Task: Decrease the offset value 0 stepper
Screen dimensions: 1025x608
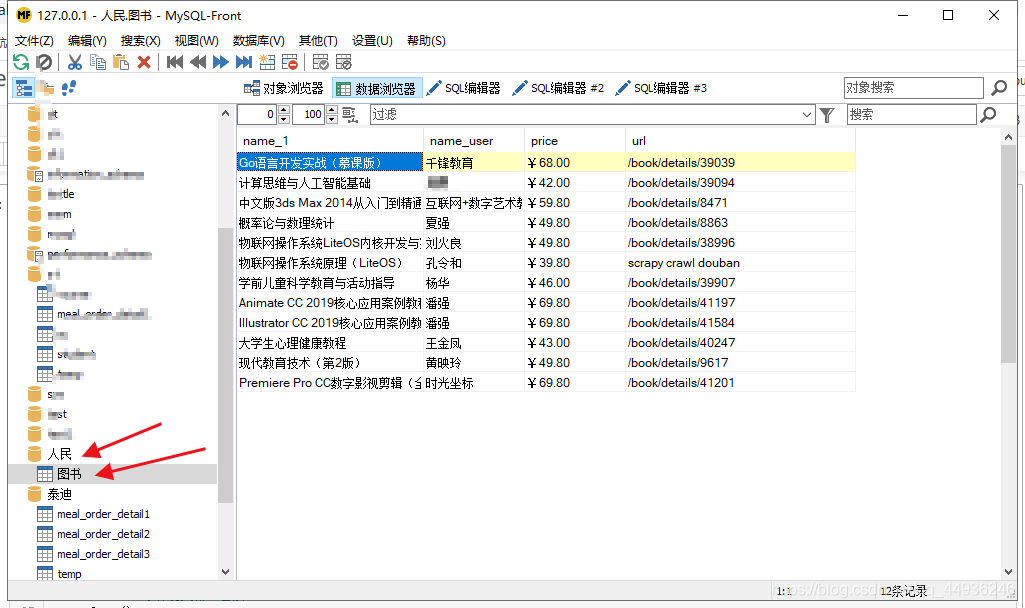Action: tap(284, 120)
